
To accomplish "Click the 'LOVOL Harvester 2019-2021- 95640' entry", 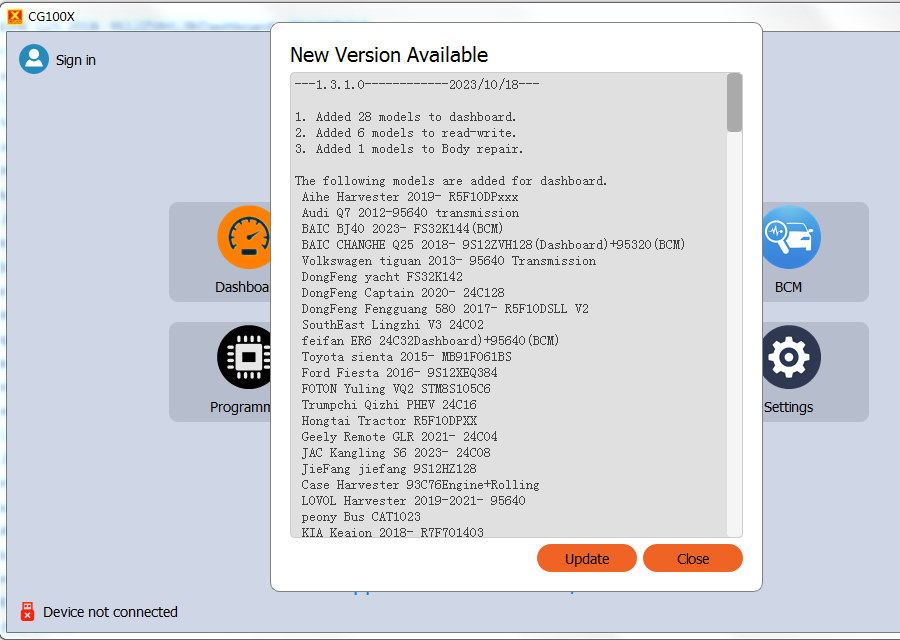I will (413, 503).
